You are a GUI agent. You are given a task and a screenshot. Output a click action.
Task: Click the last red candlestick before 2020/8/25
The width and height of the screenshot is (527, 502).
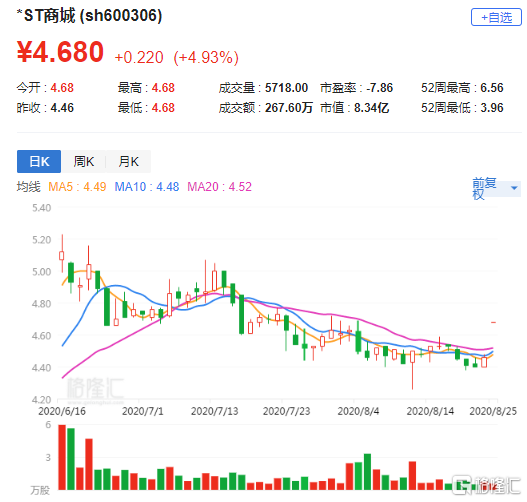[484, 362]
